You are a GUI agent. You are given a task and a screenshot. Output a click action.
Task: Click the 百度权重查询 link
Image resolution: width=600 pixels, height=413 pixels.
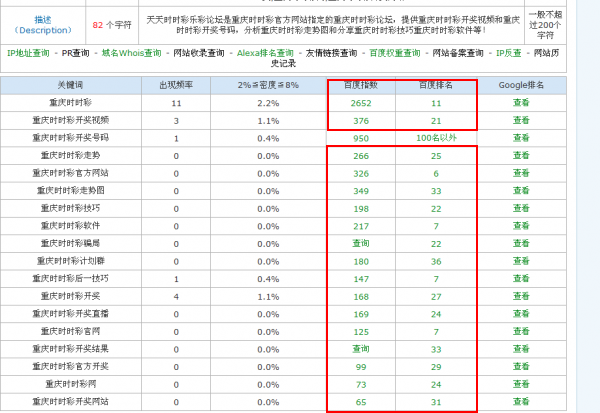(395, 53)
